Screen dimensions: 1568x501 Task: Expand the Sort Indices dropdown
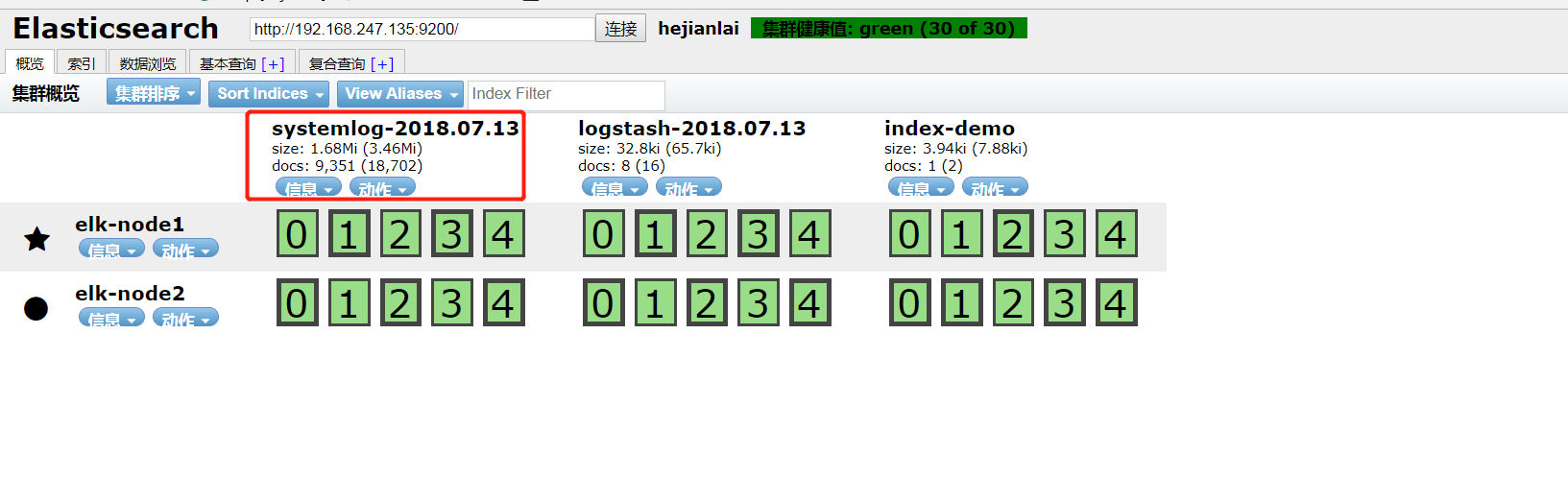(x=268, y=93)
